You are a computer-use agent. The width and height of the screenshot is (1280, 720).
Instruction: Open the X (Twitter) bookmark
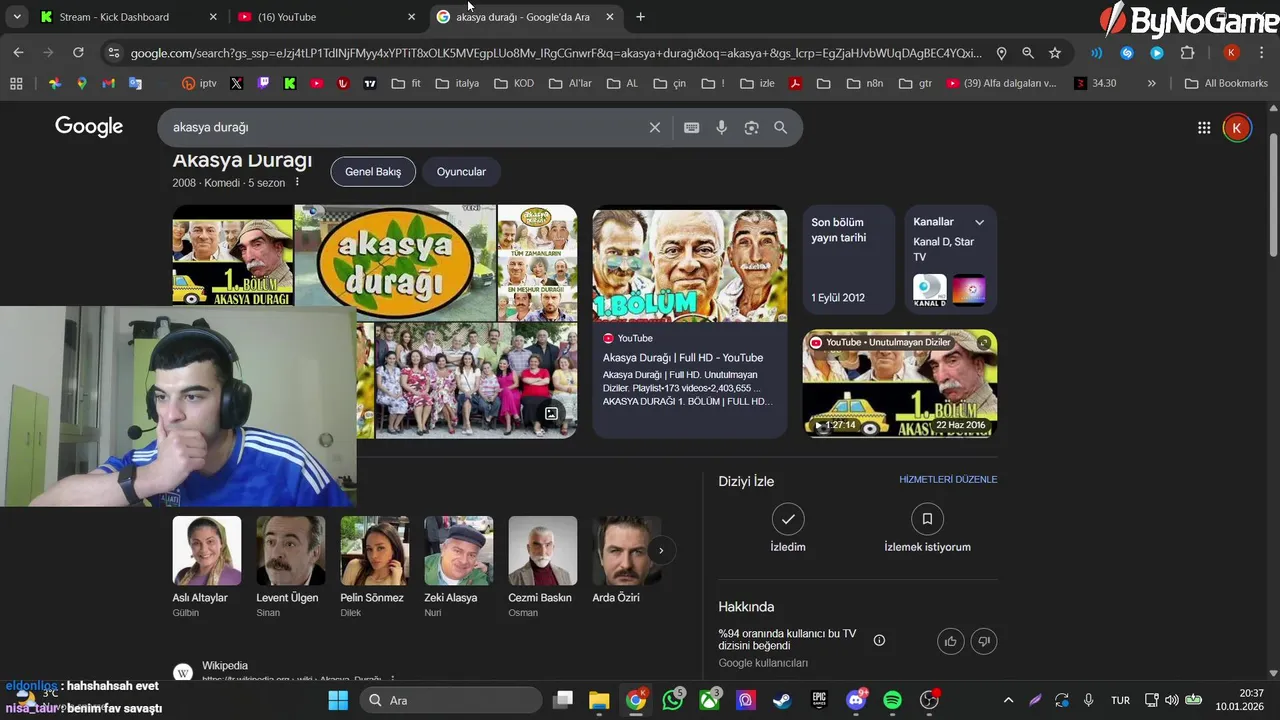(236, 83)
